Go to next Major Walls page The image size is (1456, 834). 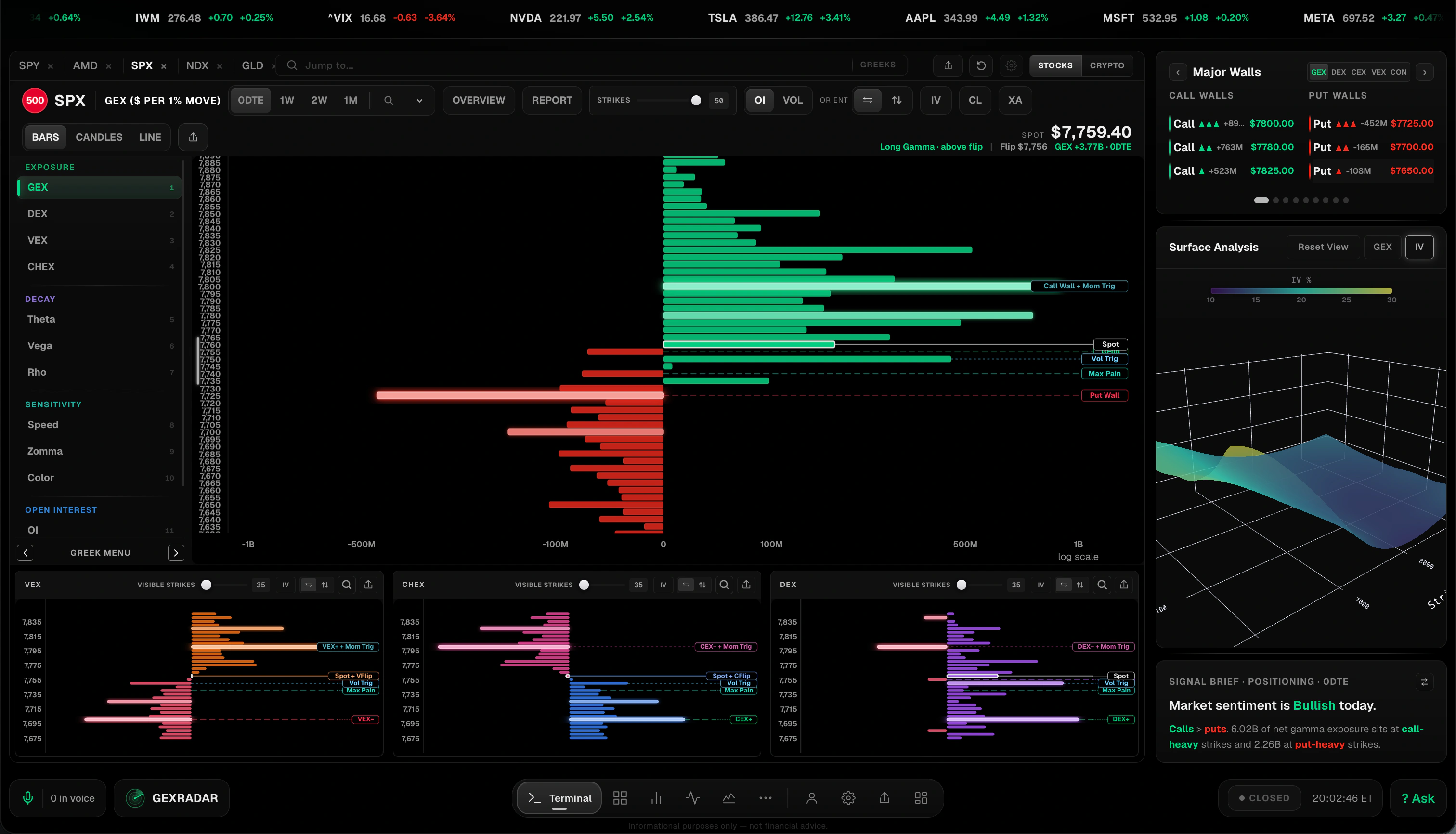1425,72
